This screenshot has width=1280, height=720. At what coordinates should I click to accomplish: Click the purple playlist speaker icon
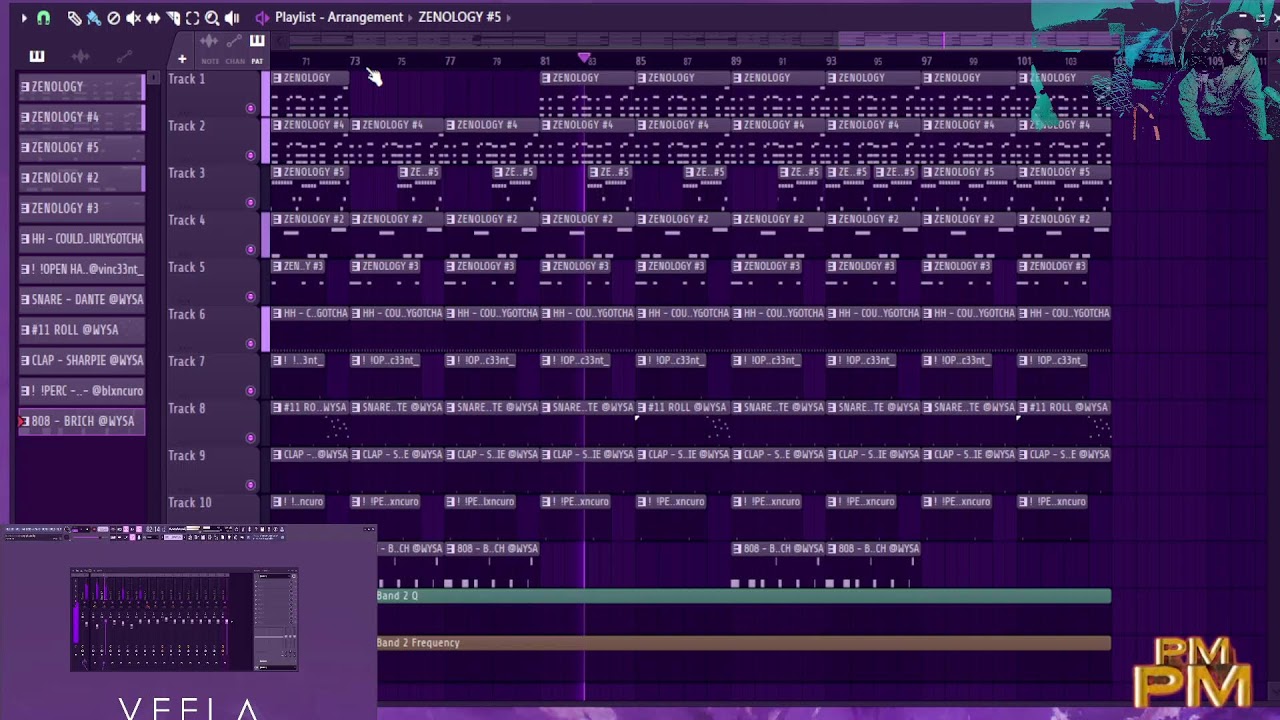tap(262, 17)
